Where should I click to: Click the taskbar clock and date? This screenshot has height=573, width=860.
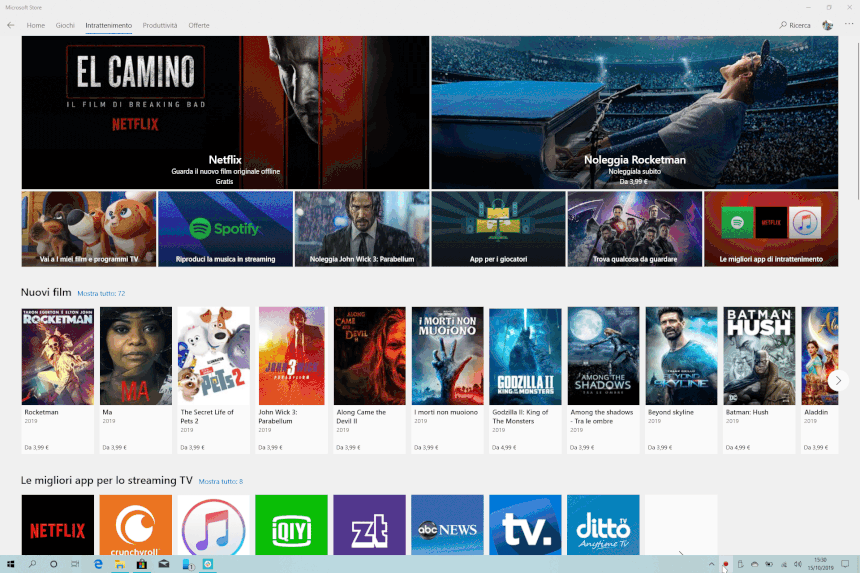(820, 564)
